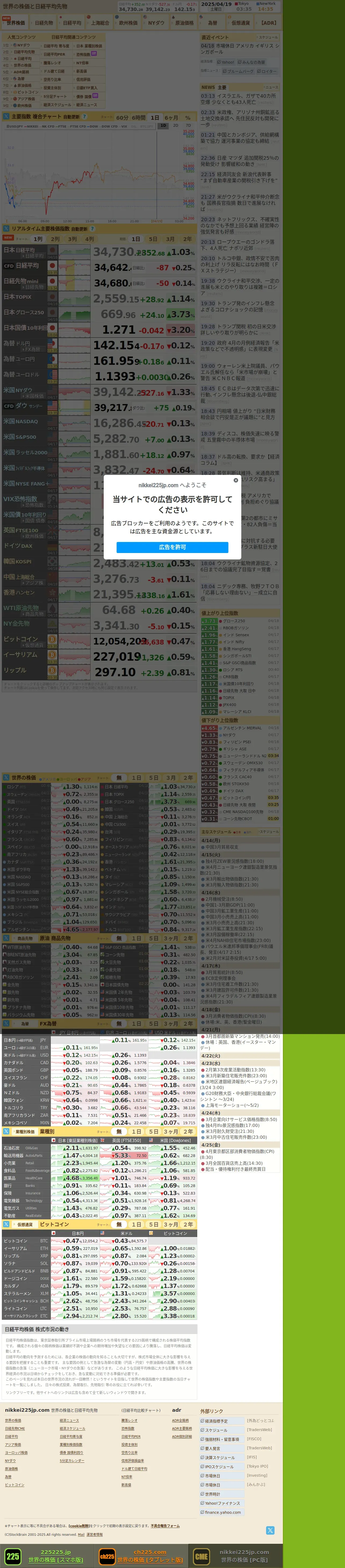Open news headline about ネットフリックス
Screen dimensions: 345x1568
(240, 225)
